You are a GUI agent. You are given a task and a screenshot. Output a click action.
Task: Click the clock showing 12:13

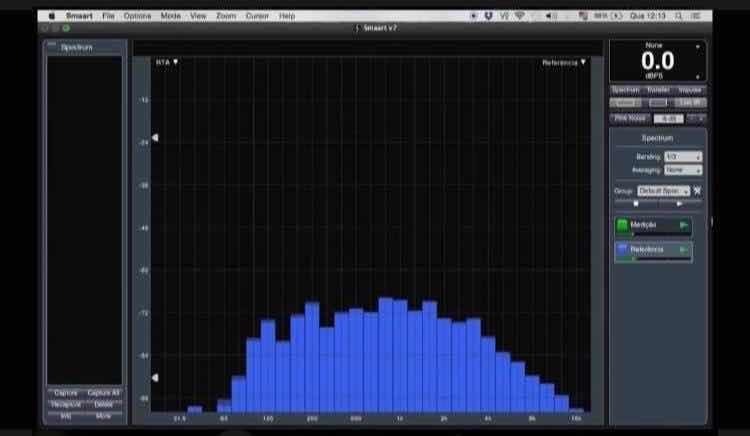pyautogui.click(x=648, y=16)
